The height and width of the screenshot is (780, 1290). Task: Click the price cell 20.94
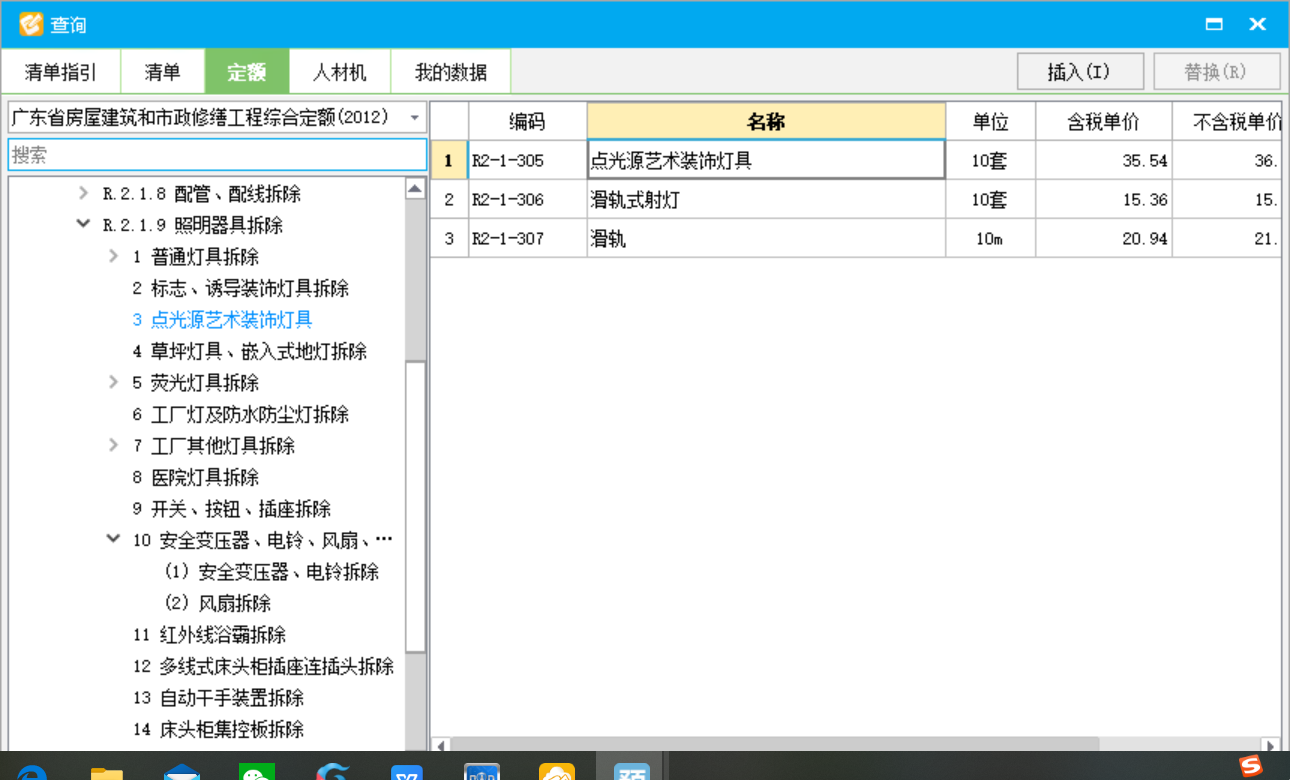1104,238
